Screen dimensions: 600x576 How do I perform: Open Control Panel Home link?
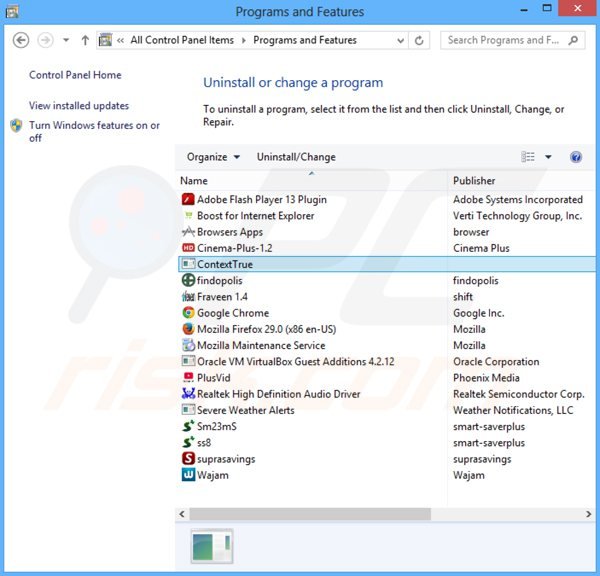click(75, 75)
